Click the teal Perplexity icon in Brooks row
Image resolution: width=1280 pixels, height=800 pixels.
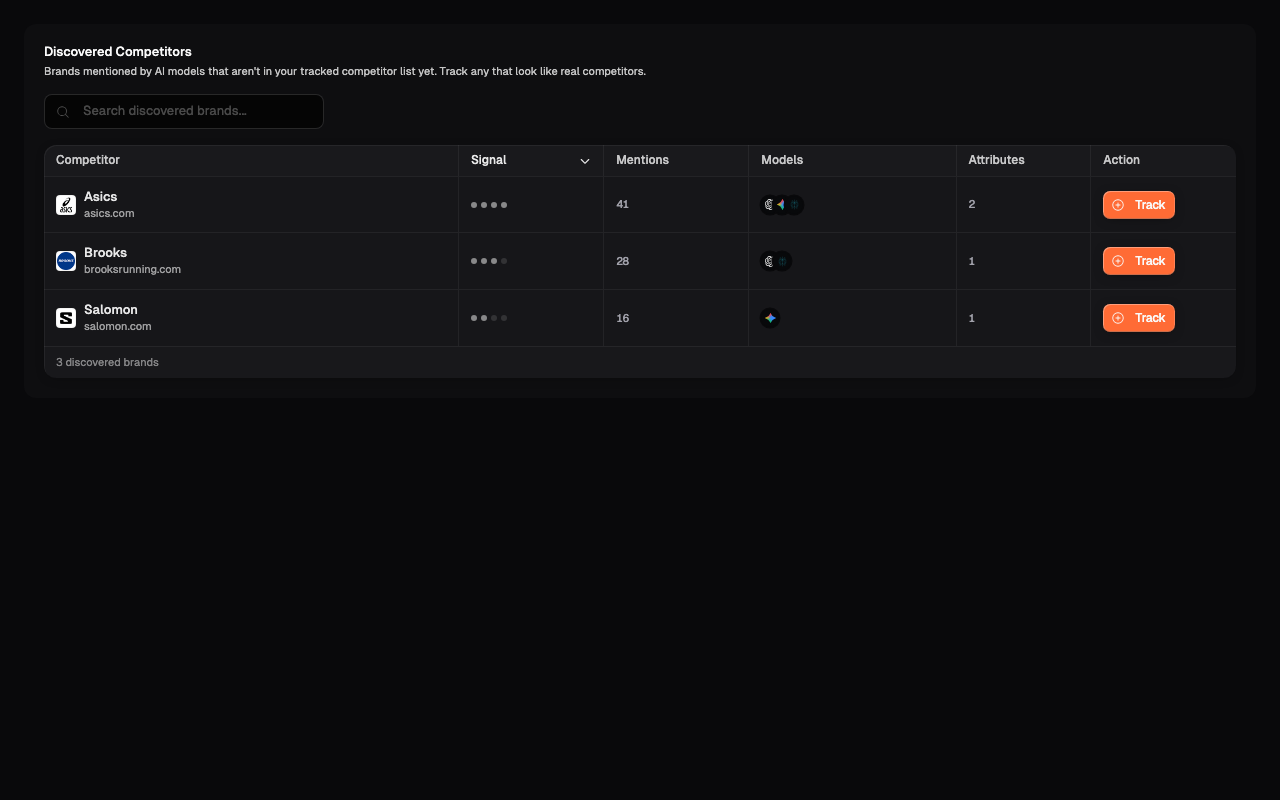[783, 261]
